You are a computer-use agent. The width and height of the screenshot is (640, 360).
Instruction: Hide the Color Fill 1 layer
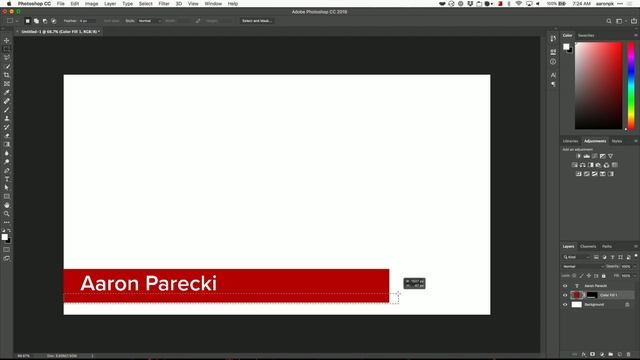coord(565,295)
